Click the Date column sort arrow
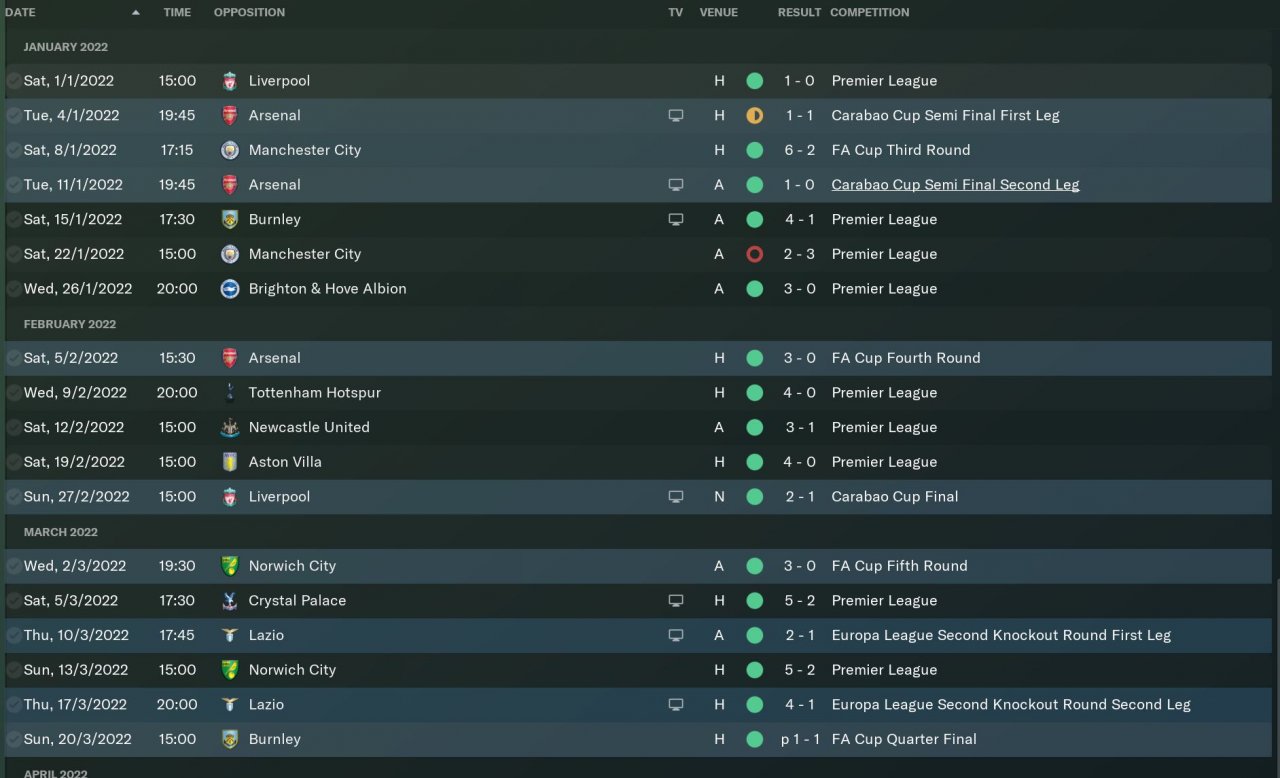Screen dimensions: 1280x778 pos(136,13)
